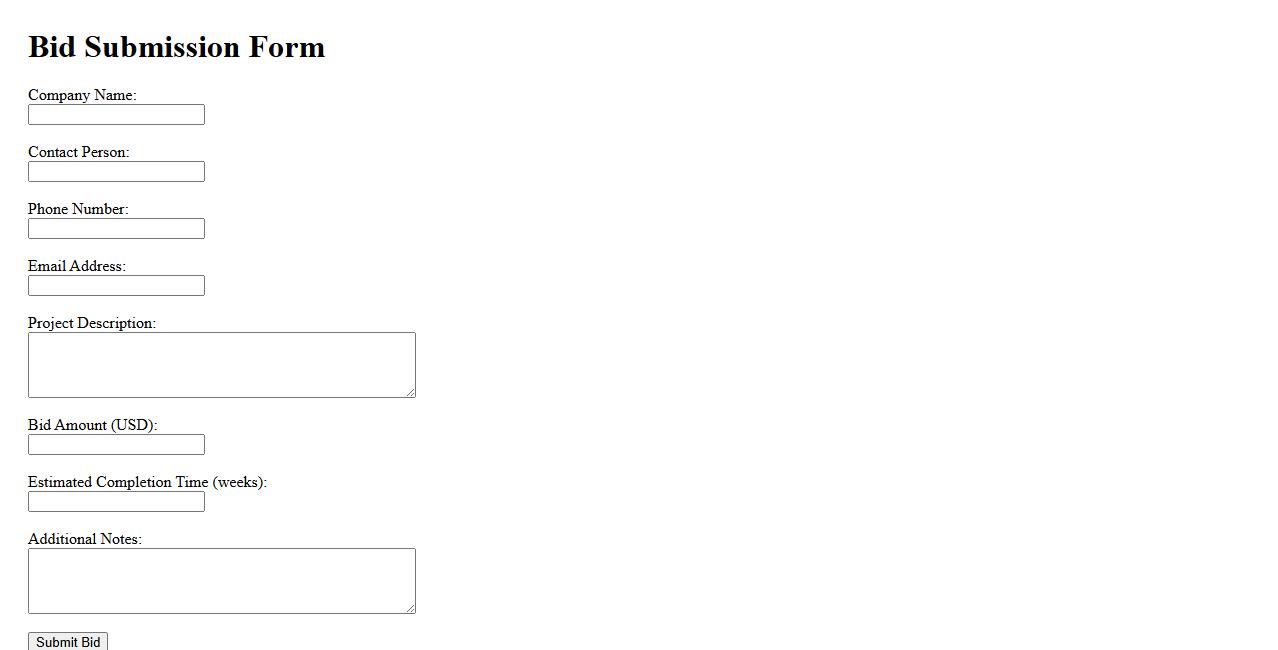The height and width of the screenshot is (650, 1278).
Task: Click the "Company Name:" label
Action: [x=82, y=95]
